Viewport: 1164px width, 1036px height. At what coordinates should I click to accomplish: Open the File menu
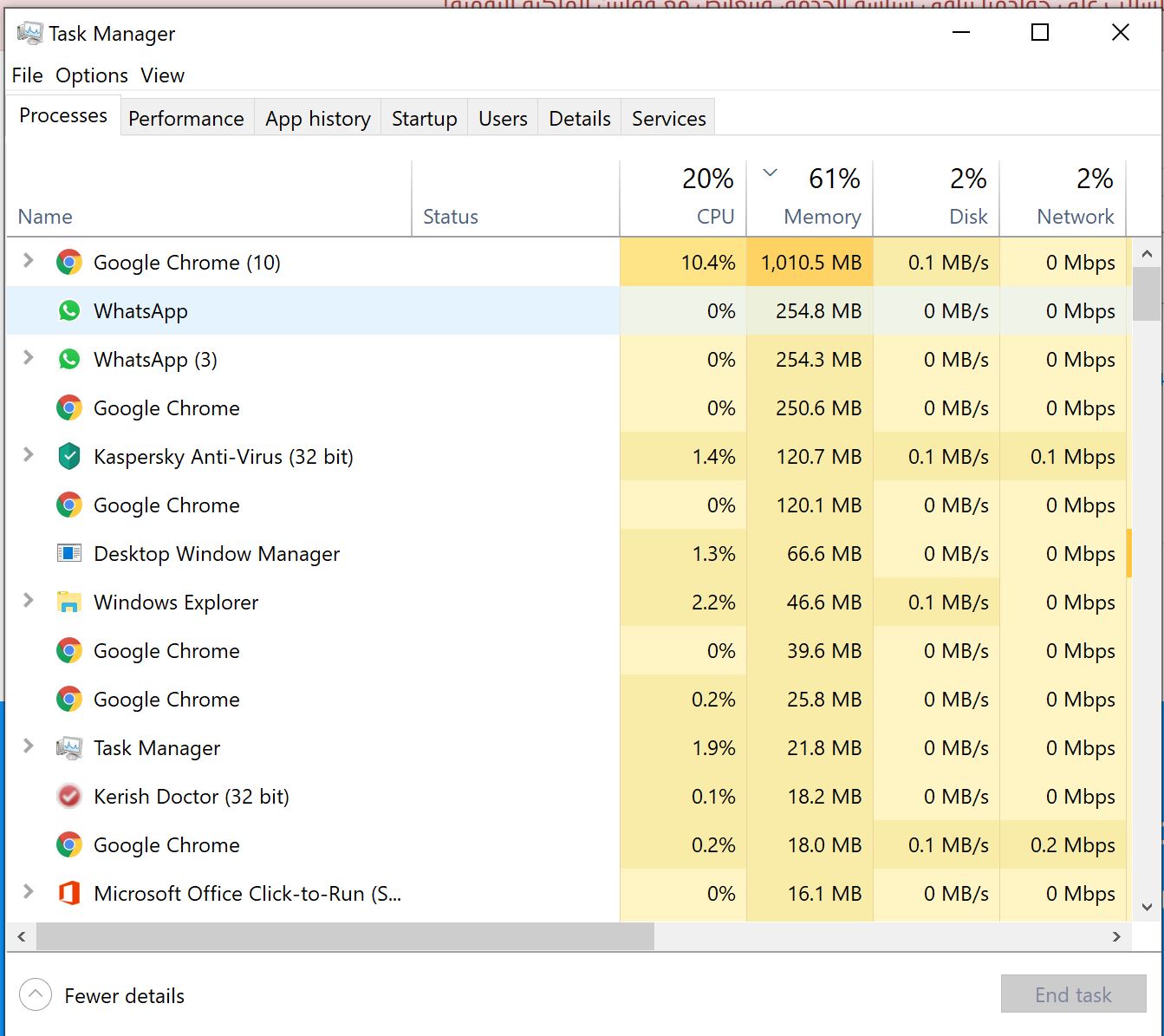coord(27,75)
